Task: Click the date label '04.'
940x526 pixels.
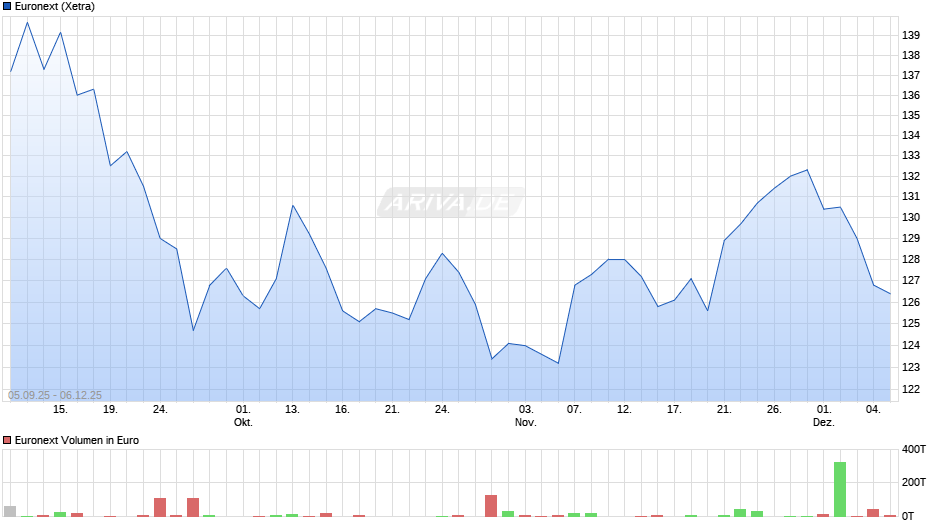Action: point(873,410)
